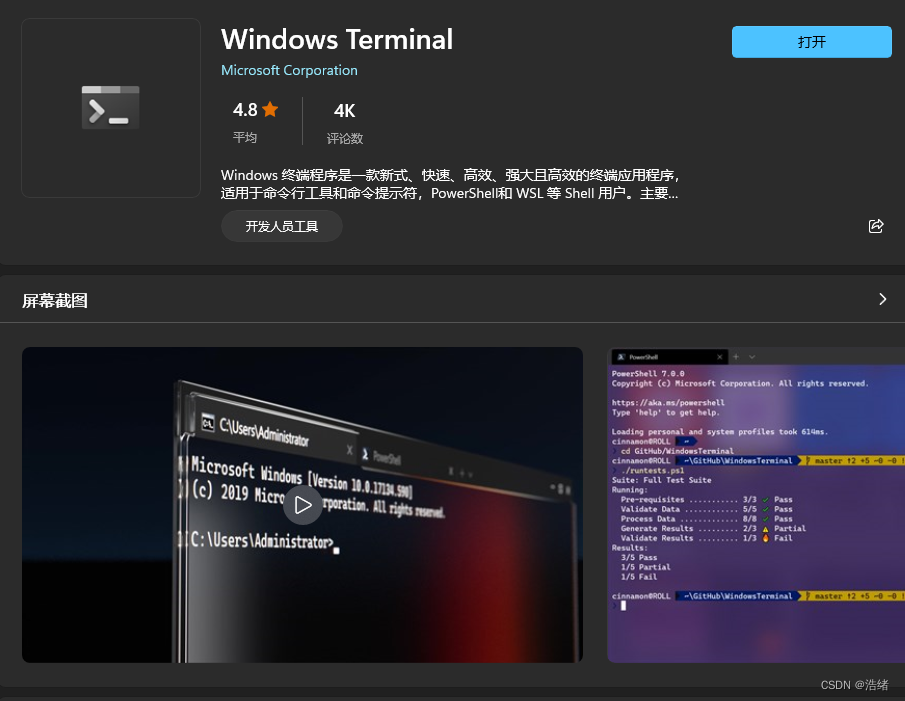Close the C:\Users\Administrator tab in the video preview
Screen dimensions: 905x701
[x=349, y=450]
